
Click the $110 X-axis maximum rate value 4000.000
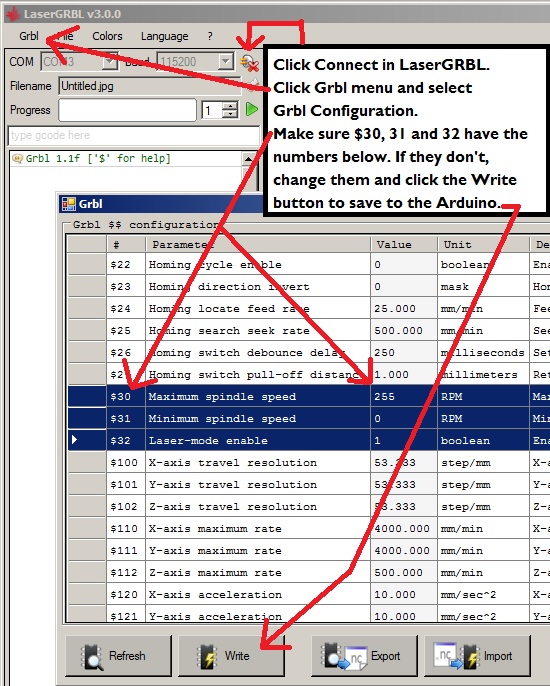(x=403, y=528)
